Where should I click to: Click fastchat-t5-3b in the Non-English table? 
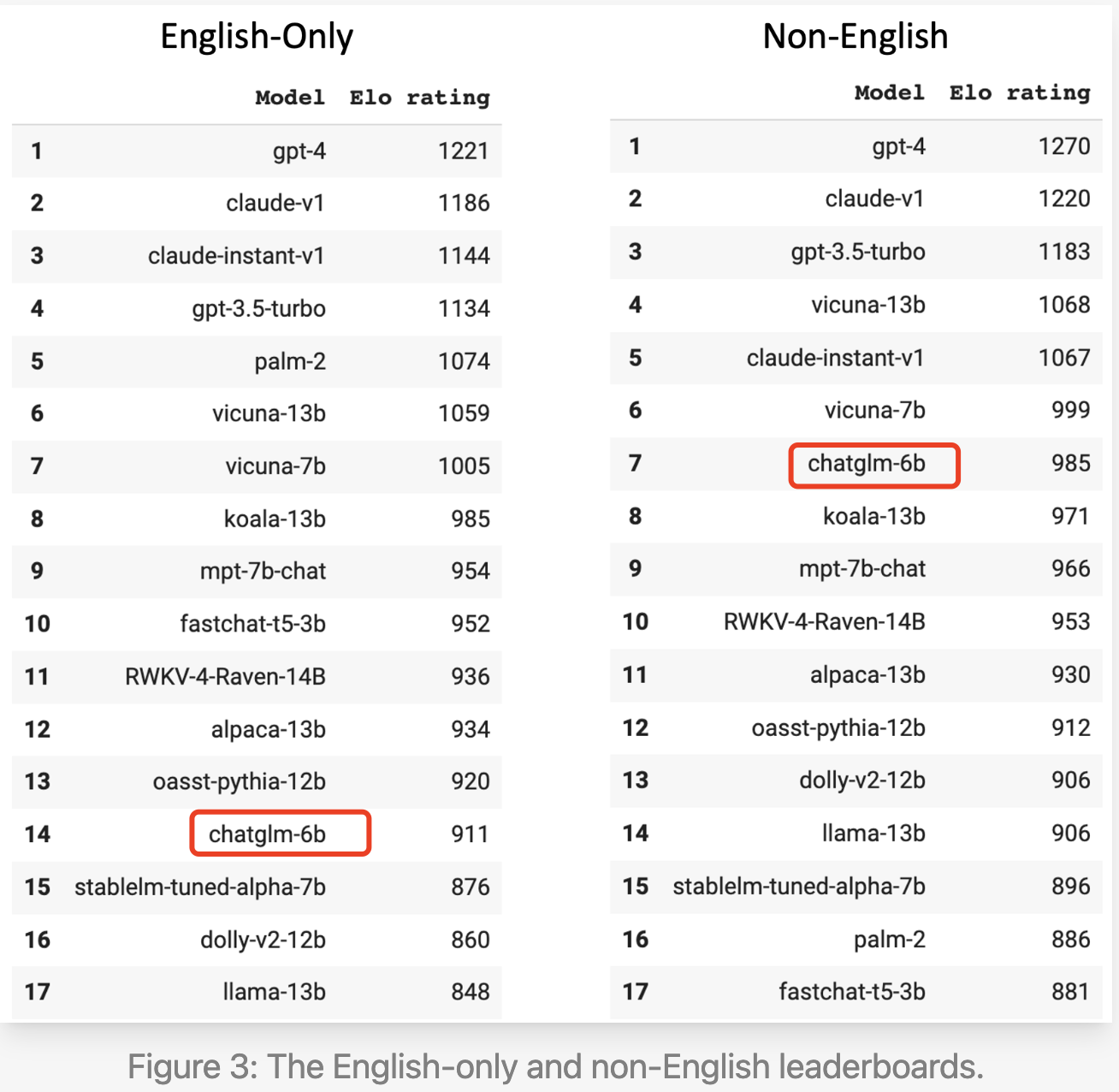(x=852, y=992)
